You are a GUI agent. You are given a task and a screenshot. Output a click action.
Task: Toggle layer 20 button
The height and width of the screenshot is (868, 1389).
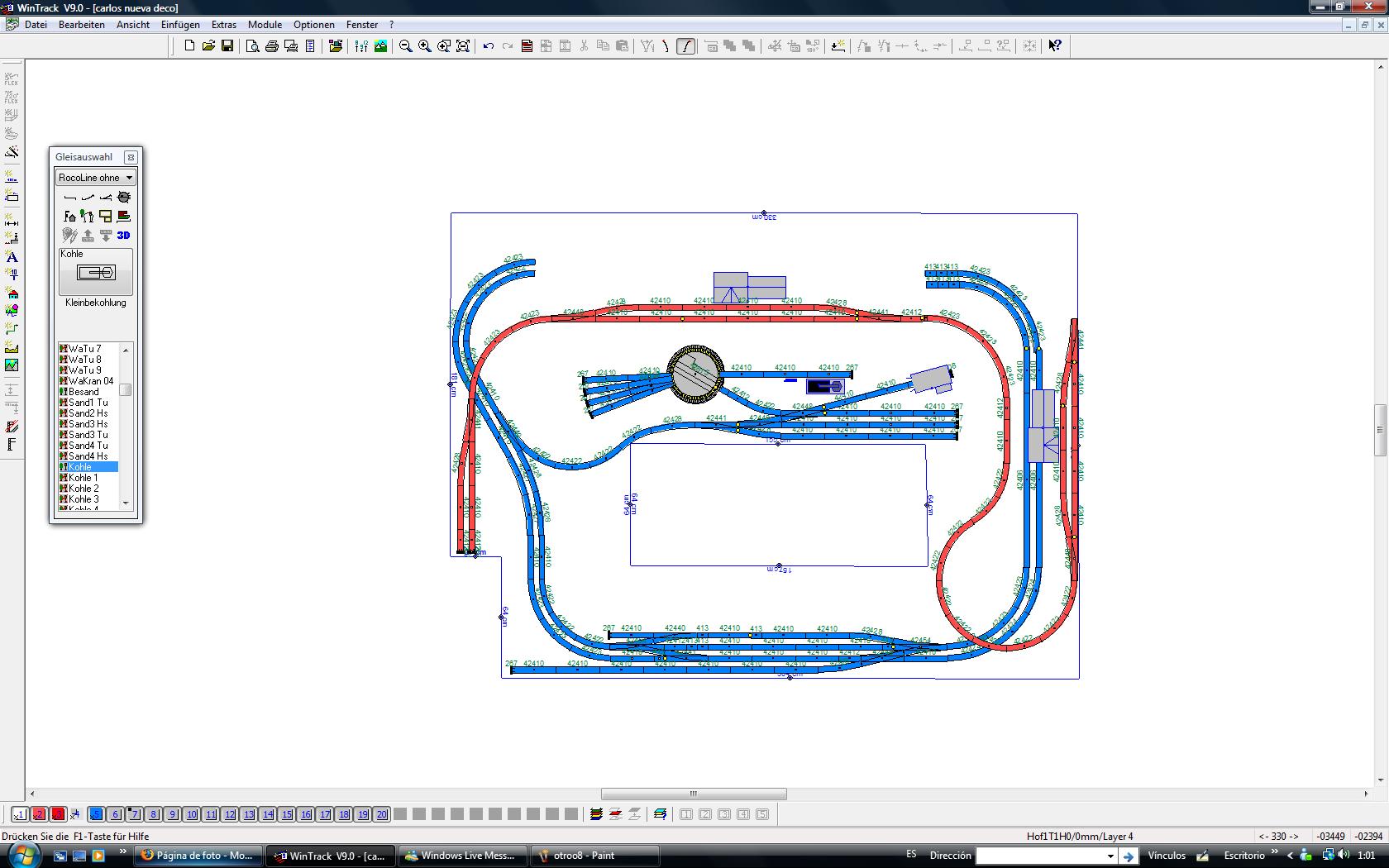click(x=382, y=814)
